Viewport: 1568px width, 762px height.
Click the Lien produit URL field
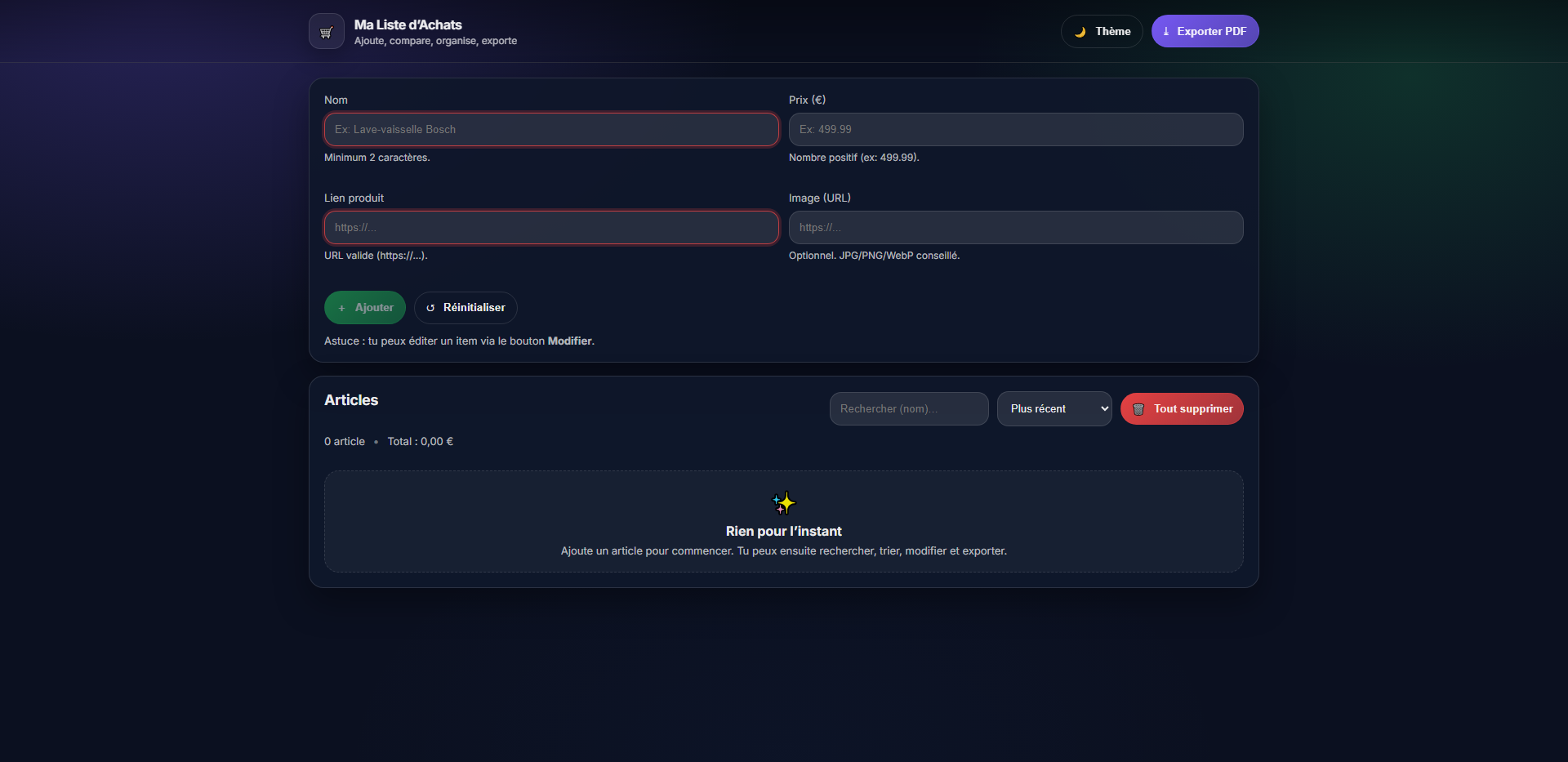pos(551,227)
